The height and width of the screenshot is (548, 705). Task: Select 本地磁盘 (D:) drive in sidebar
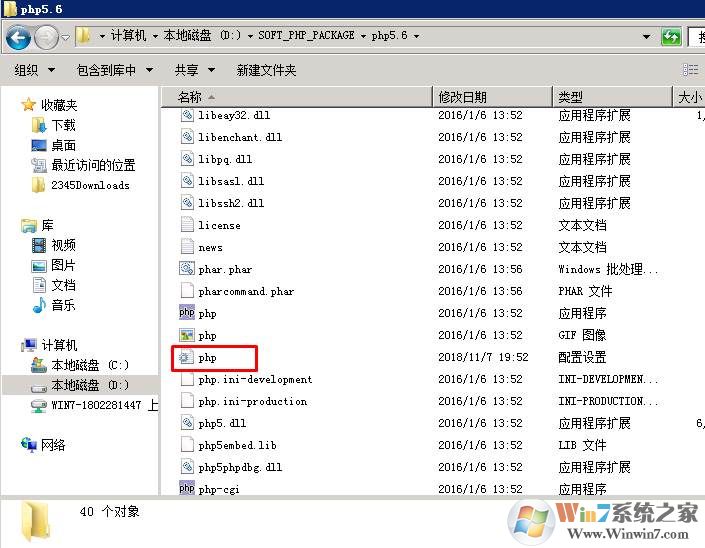(x=80, y=385)
